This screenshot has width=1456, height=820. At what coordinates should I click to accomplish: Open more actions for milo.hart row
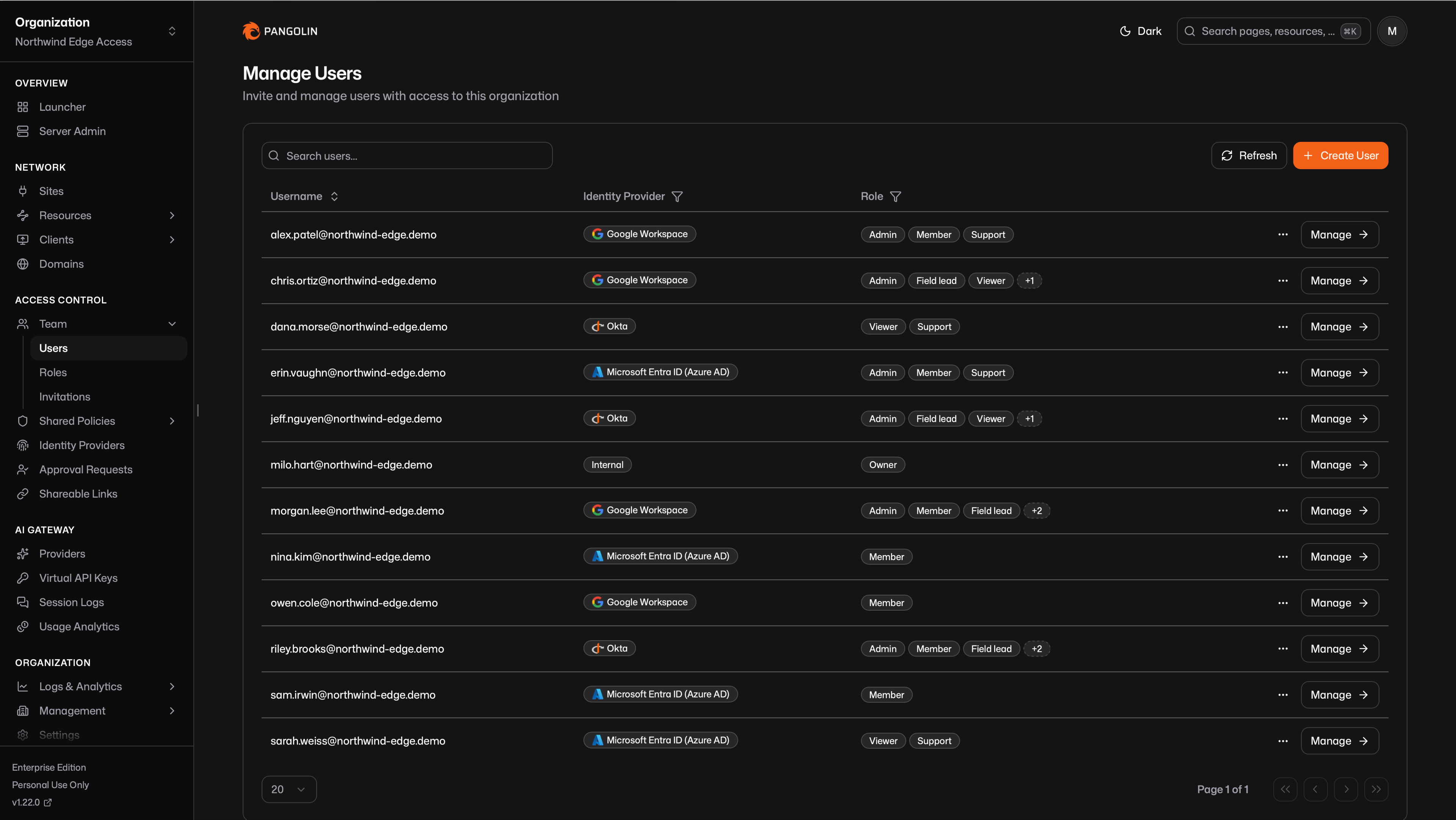pyautogui.click(x=1283, y=465)
